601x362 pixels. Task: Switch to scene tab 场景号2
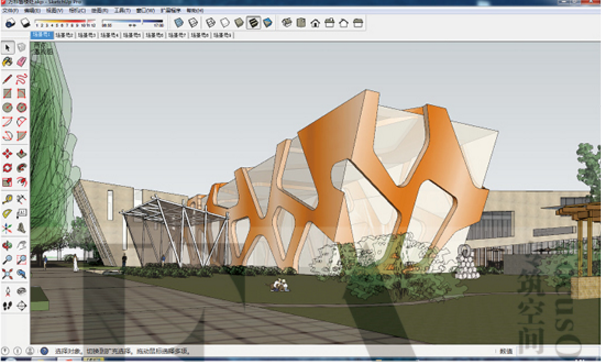coord(64,35)
